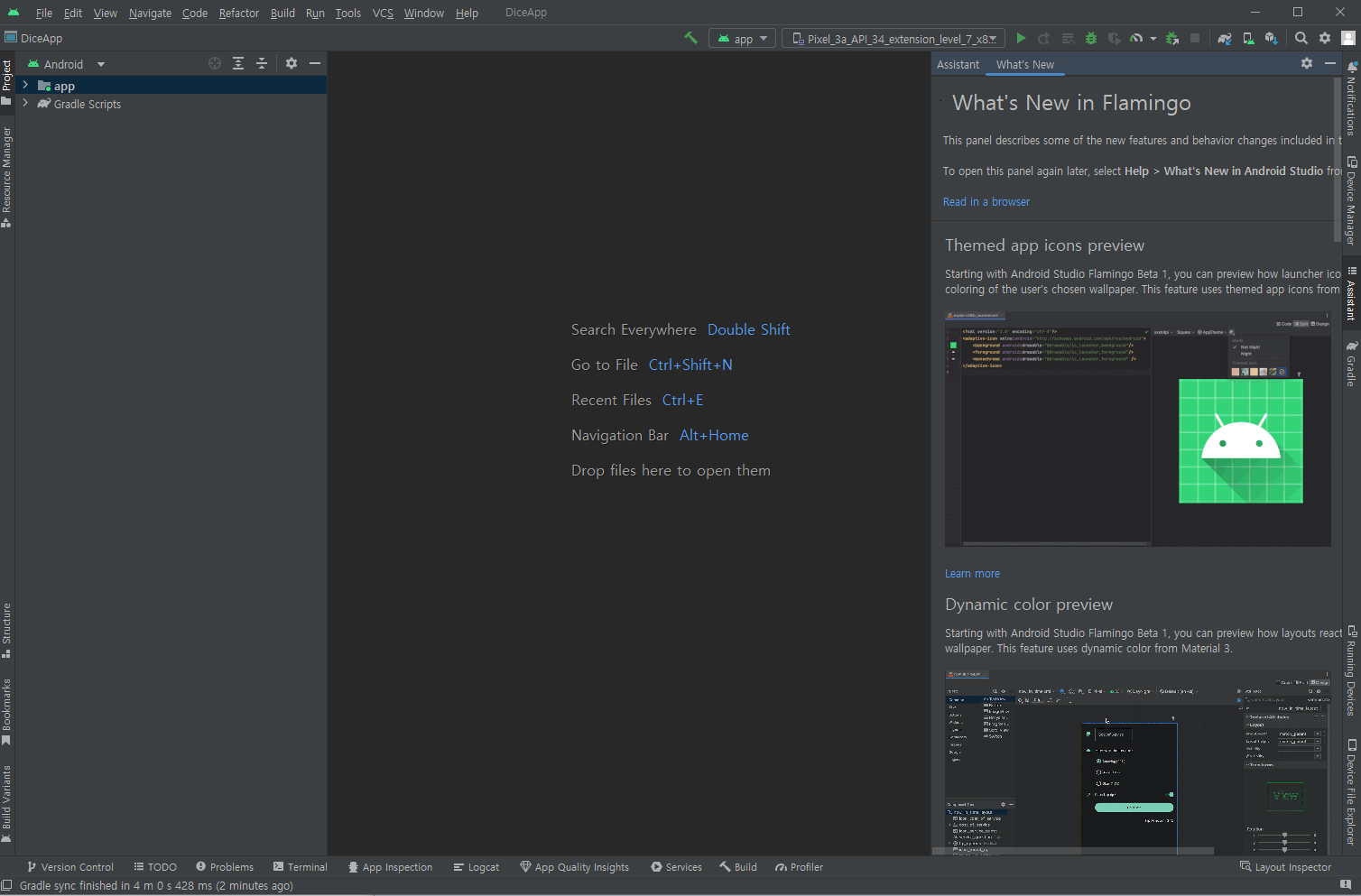Click Select Opened File crosshair icon
This screenshot has height=896, width=1361.
(x=215, y=63)
